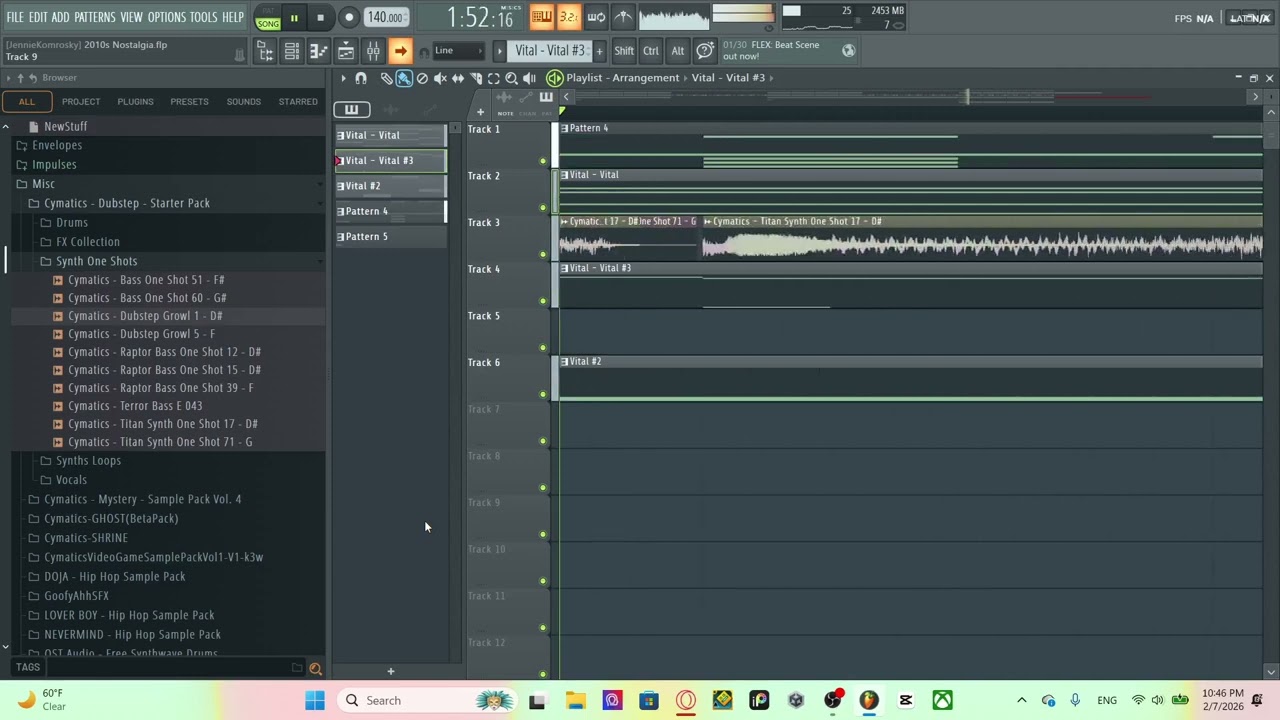Select the playlist Zoom tool
The width and height of the screenshot is (1280, 720).
(511, 78)
